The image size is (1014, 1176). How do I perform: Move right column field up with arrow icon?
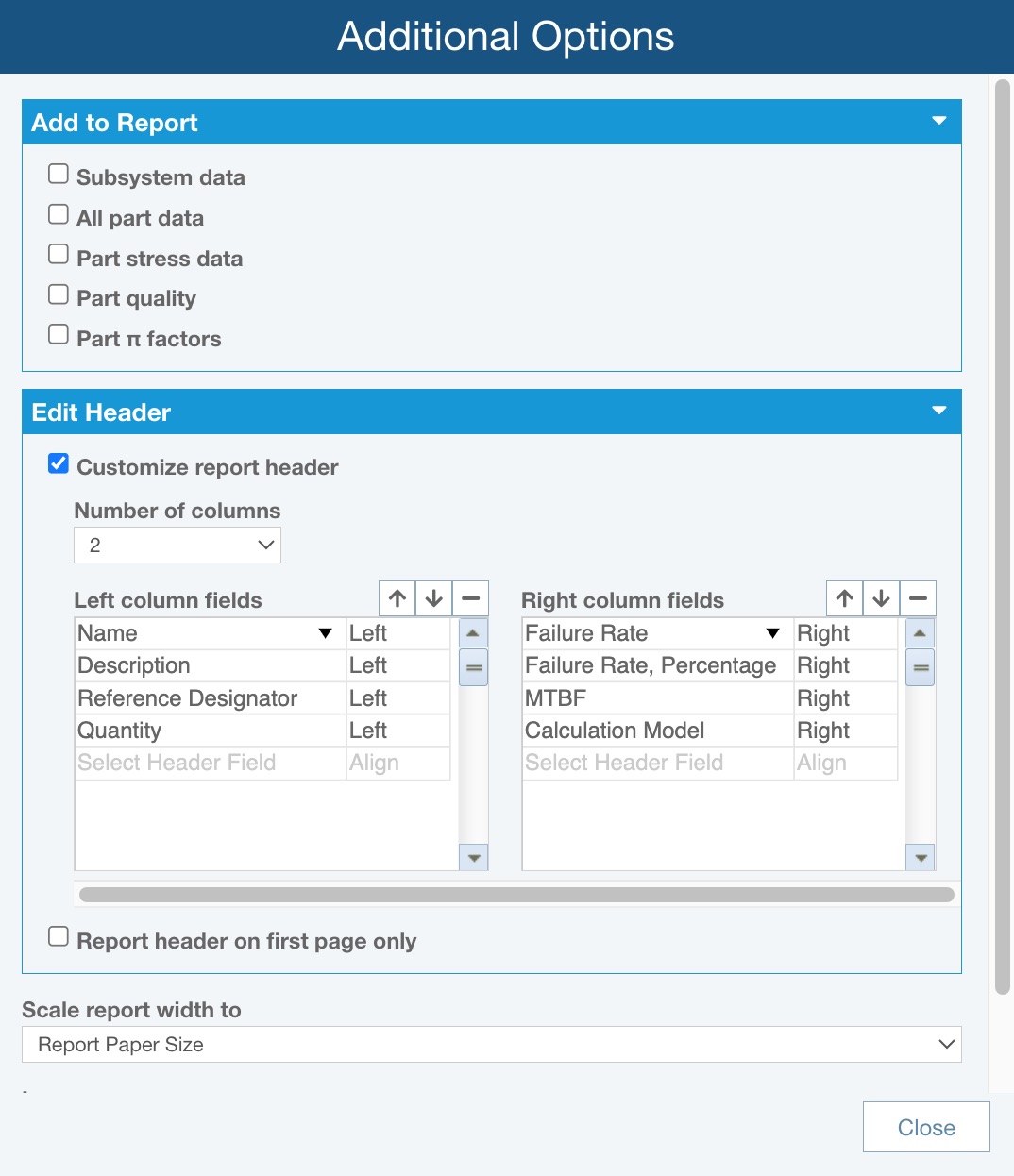click(x=845, y=598)
